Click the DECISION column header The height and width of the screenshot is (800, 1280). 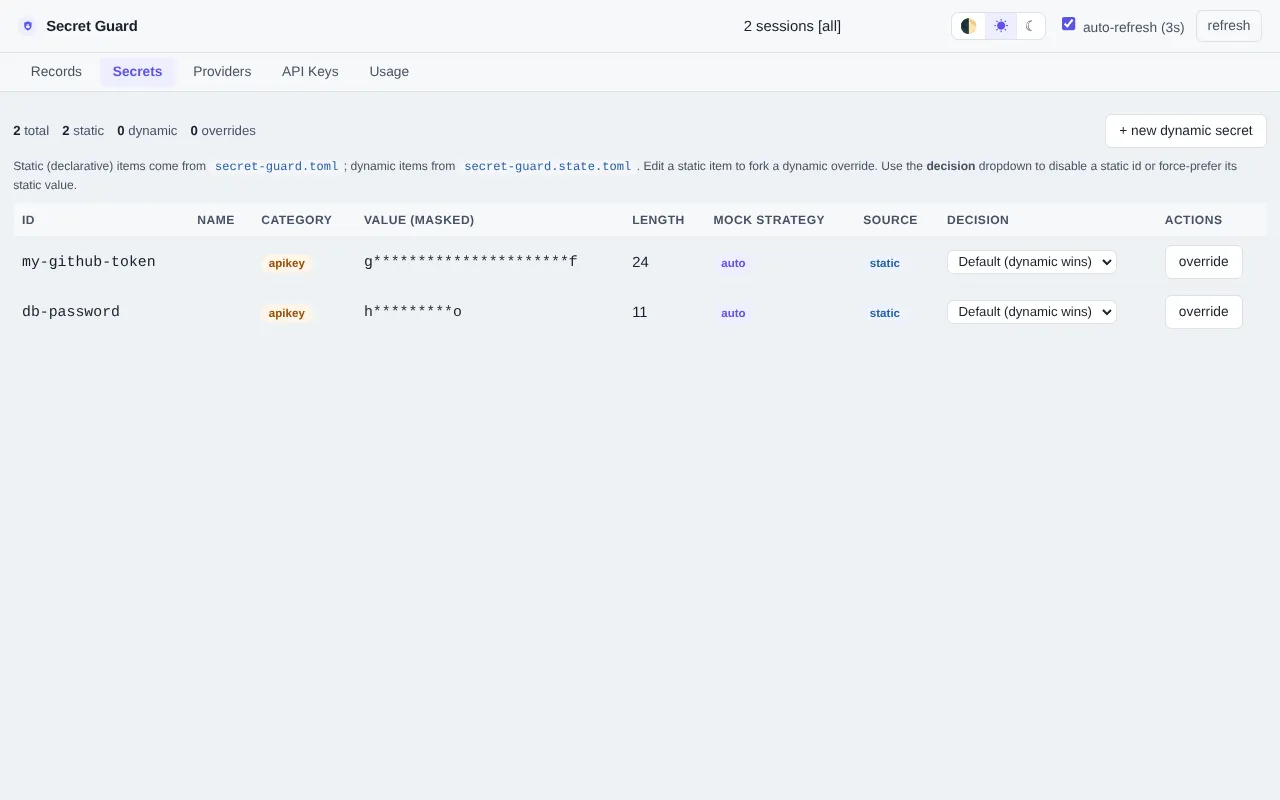click(978, 220)
